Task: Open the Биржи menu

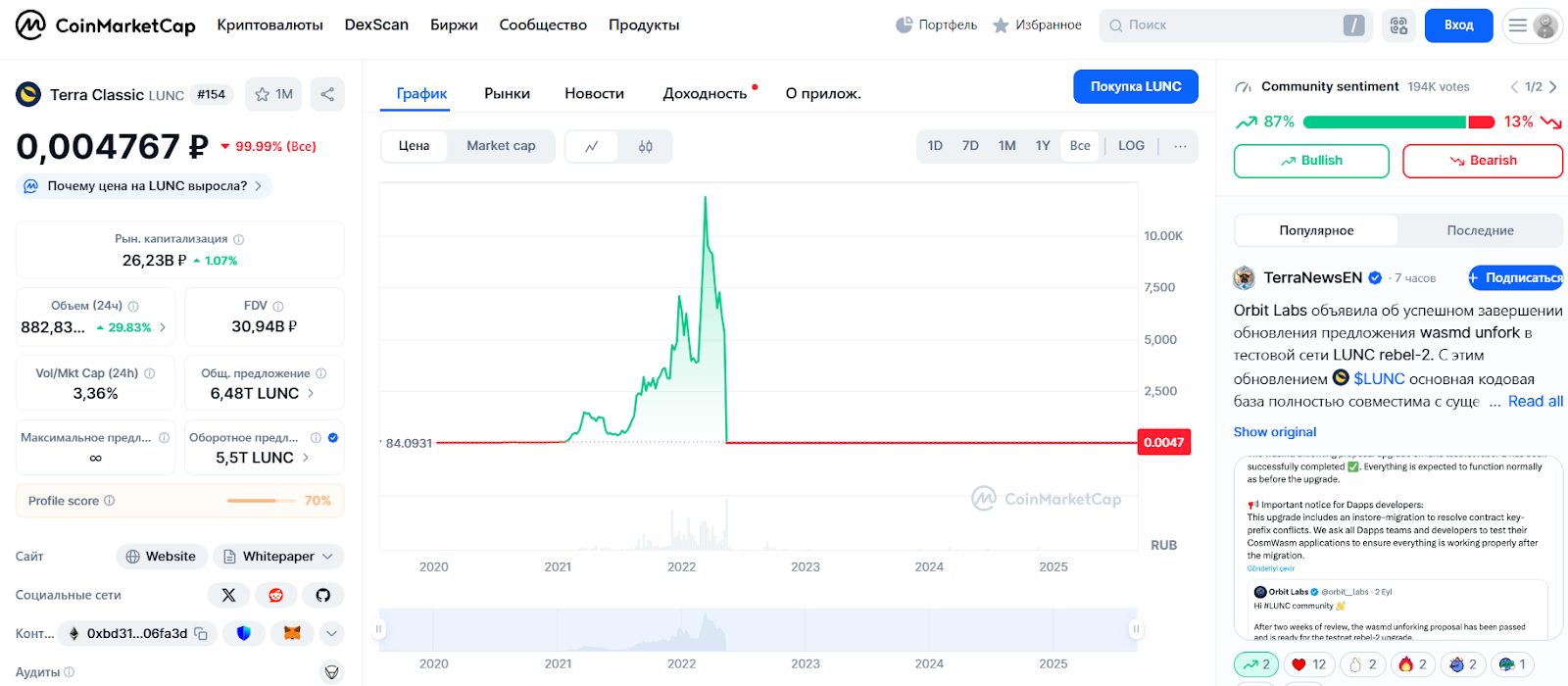Action: (454, 25)
